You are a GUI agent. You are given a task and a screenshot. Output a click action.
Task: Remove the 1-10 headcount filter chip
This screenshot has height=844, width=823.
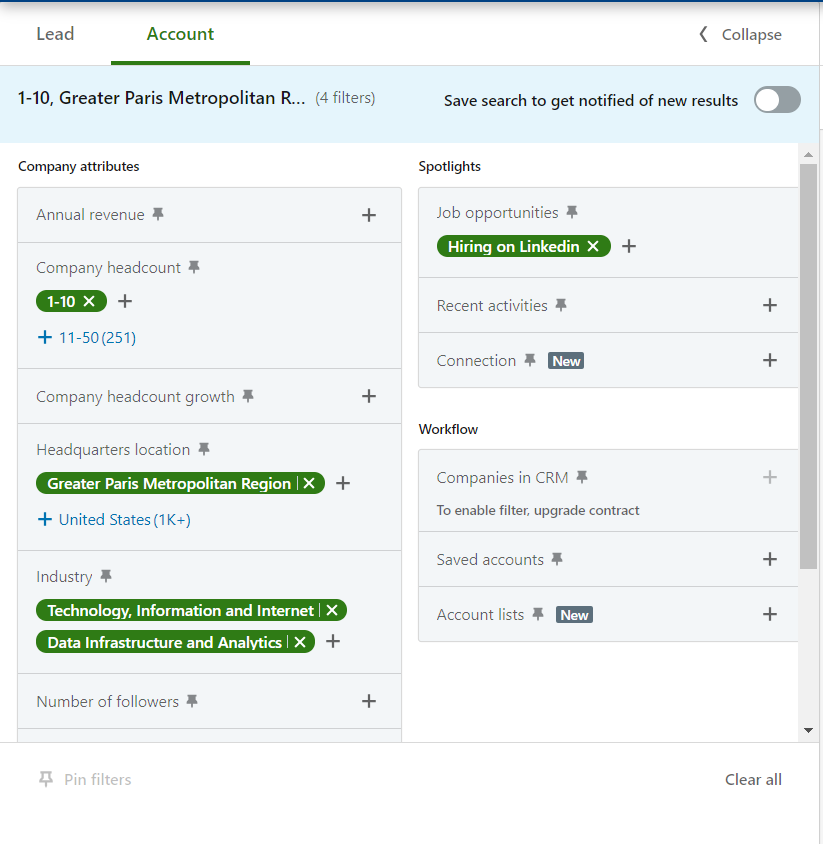(x=89, y=301)
